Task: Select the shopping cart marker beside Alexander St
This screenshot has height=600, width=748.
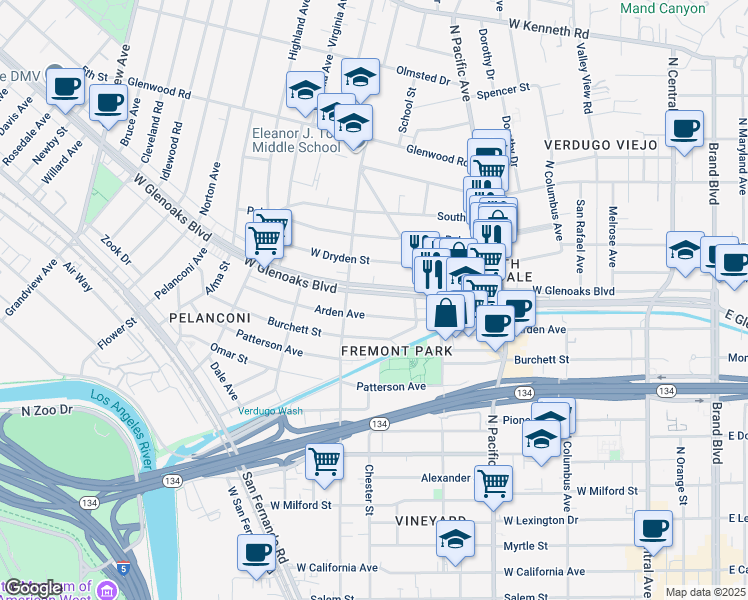Action: [x=494, y=485]
